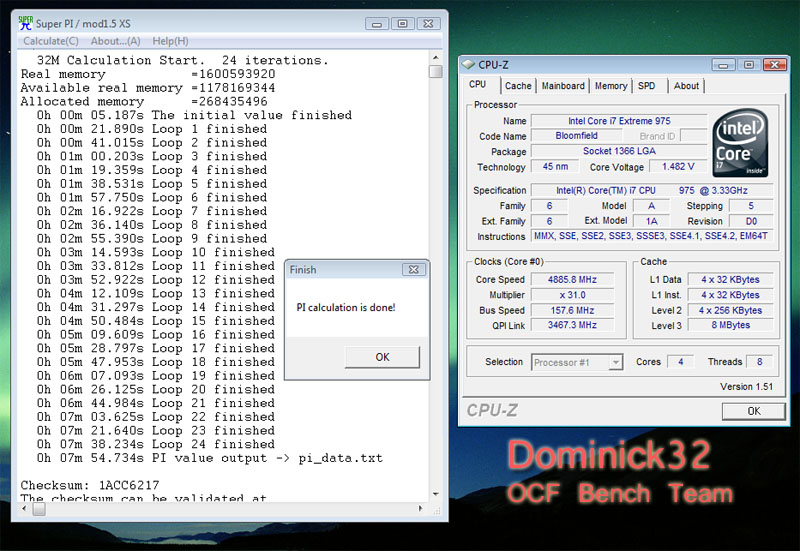Viewport: 800px width, 551px height.
Task: Maximize the CPU-Z window
Action: [749, 65]
